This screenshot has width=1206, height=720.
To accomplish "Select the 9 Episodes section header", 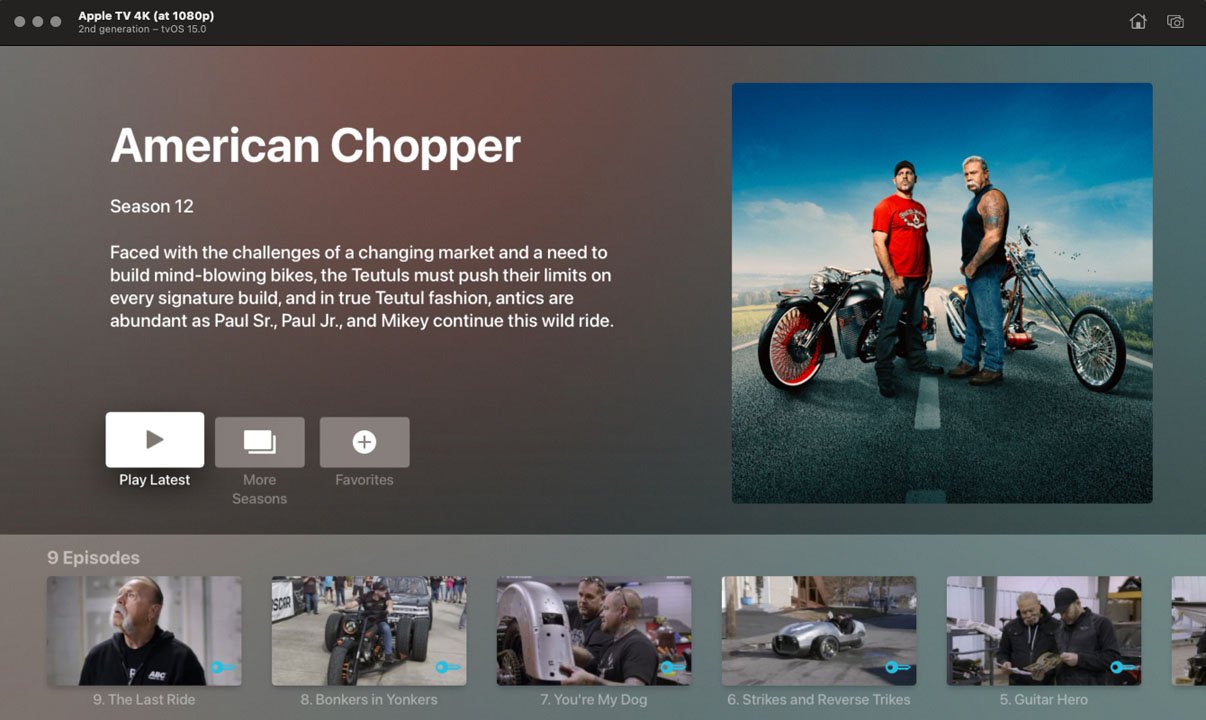I will (93, 557).
